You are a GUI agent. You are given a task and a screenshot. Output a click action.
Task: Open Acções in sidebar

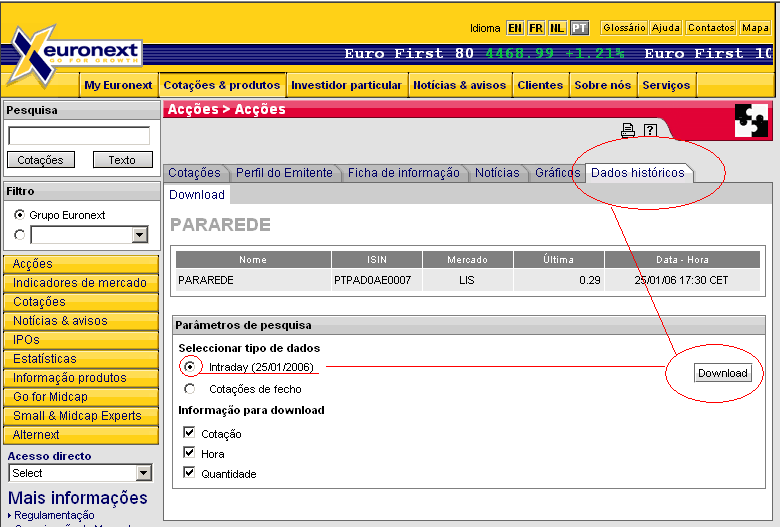pyautogui.click(x=81, y=264)
